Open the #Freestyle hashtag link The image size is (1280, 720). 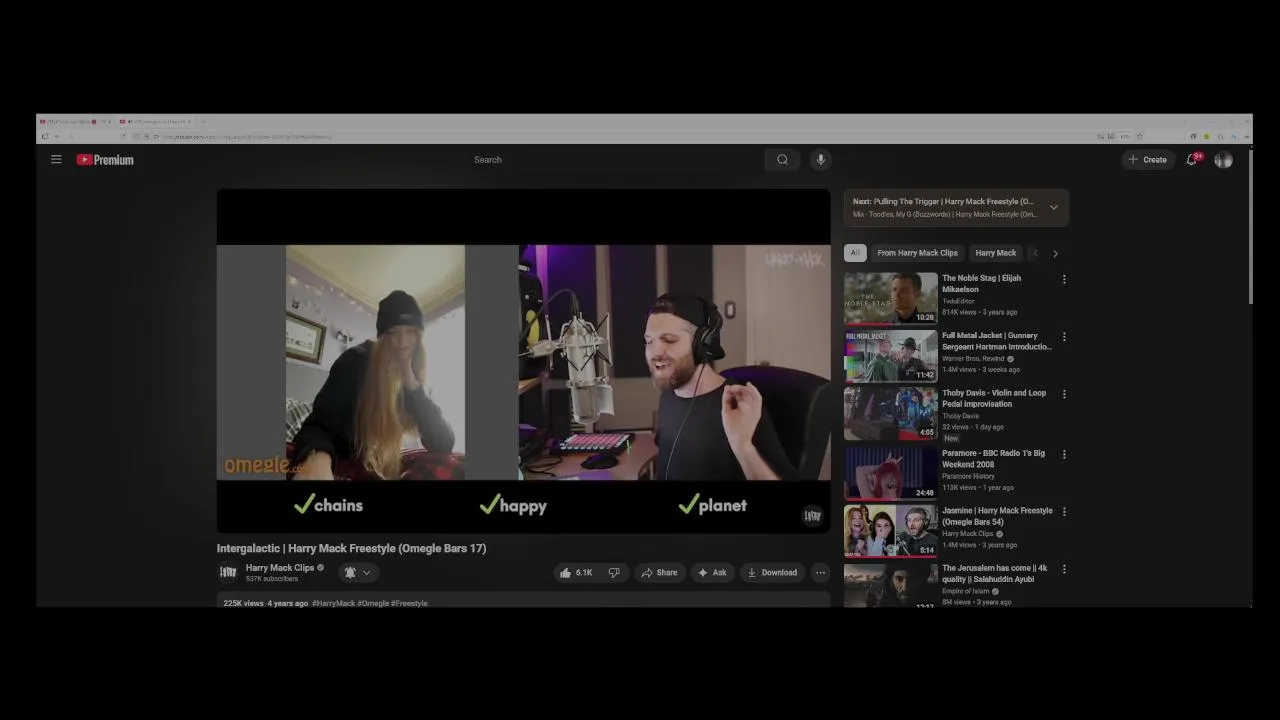click(x=409, y=603)
